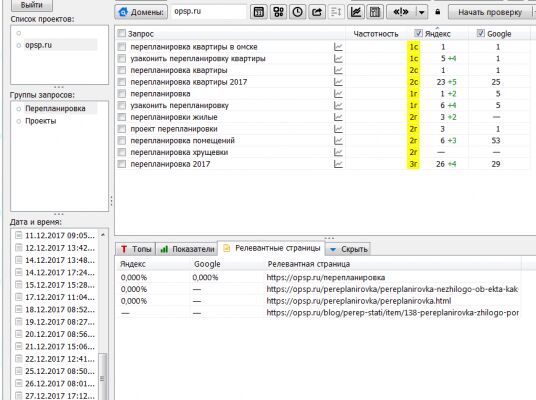Viewport: 536px width, 400px height.
Task: Click the four-squares groups icon in toolbar
Action: (x=278, y=12)
